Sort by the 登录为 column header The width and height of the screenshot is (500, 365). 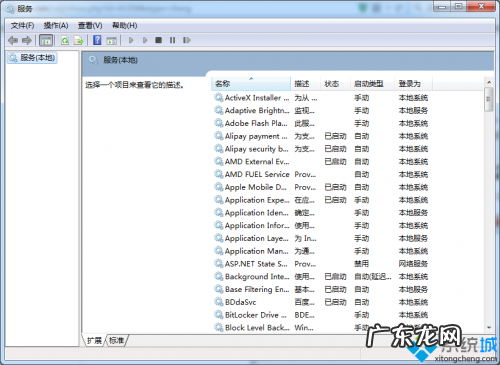(x=413, y=84)
